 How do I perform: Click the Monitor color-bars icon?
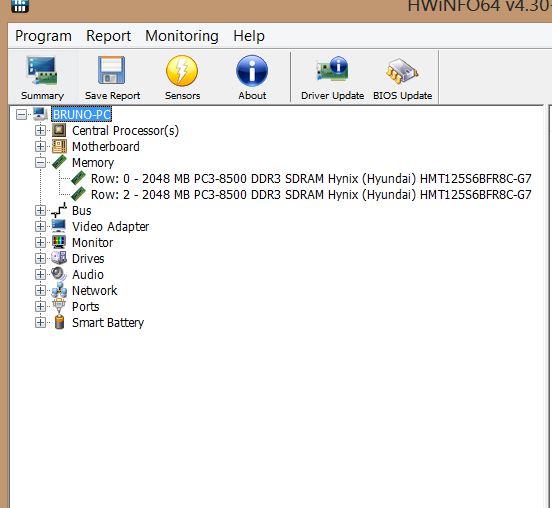click(x=59, y=242)
